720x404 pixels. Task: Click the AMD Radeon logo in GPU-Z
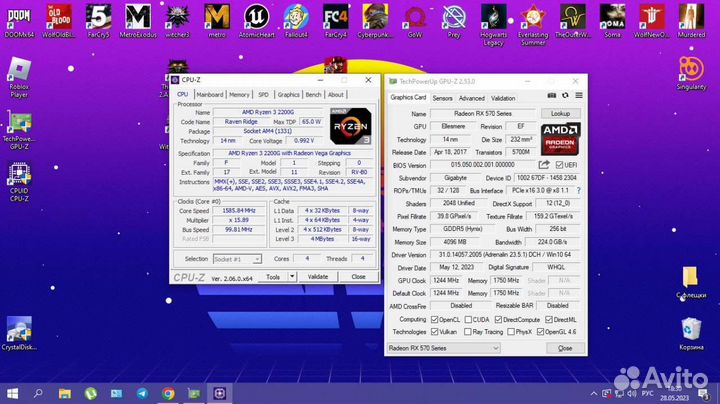(x=560, y=138)
